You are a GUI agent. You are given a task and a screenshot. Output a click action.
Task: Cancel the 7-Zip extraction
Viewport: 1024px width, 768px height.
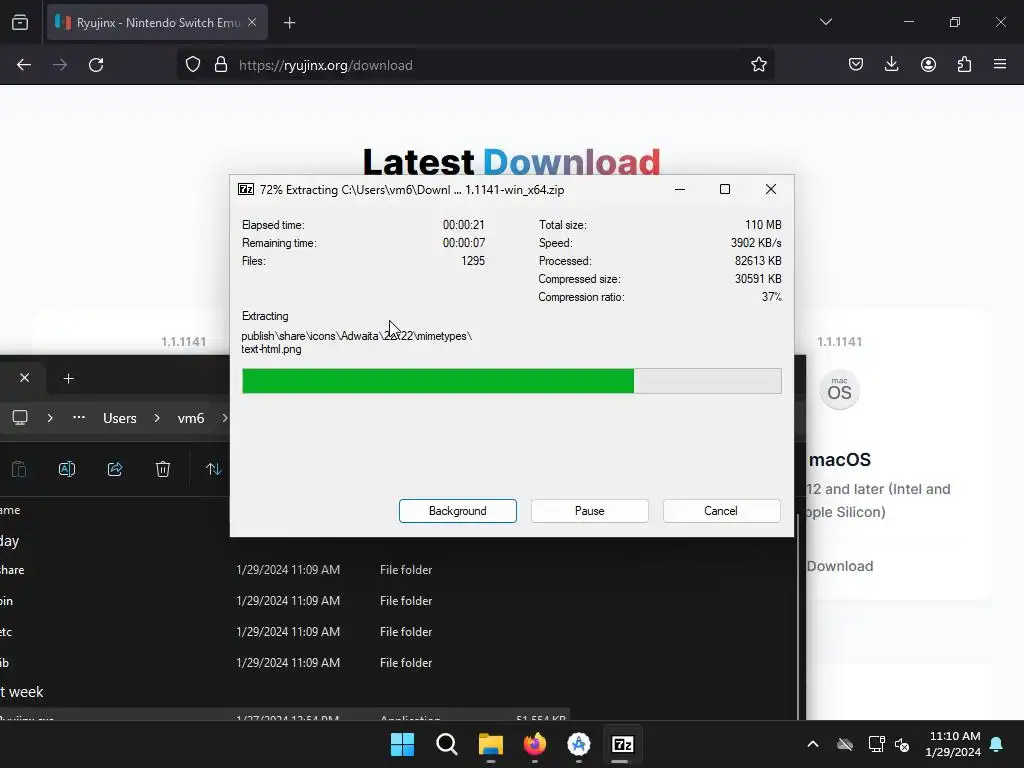click(x=721, y=511)
